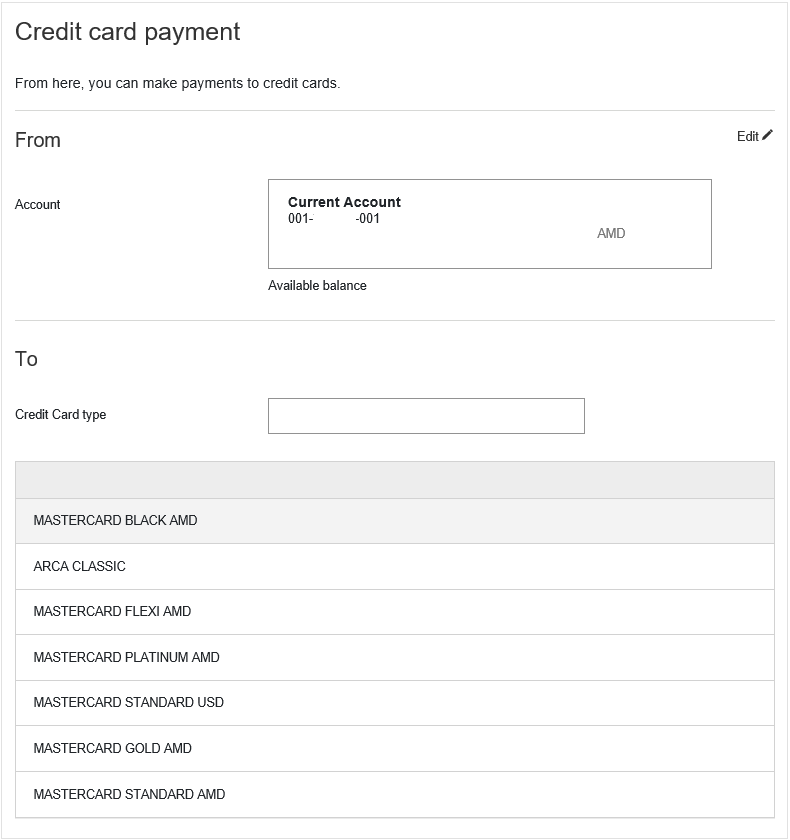The image size is (790, 840).
Task: Select MASTERCARD PLATINUM AMD entry
Action: tap(395, 657)
